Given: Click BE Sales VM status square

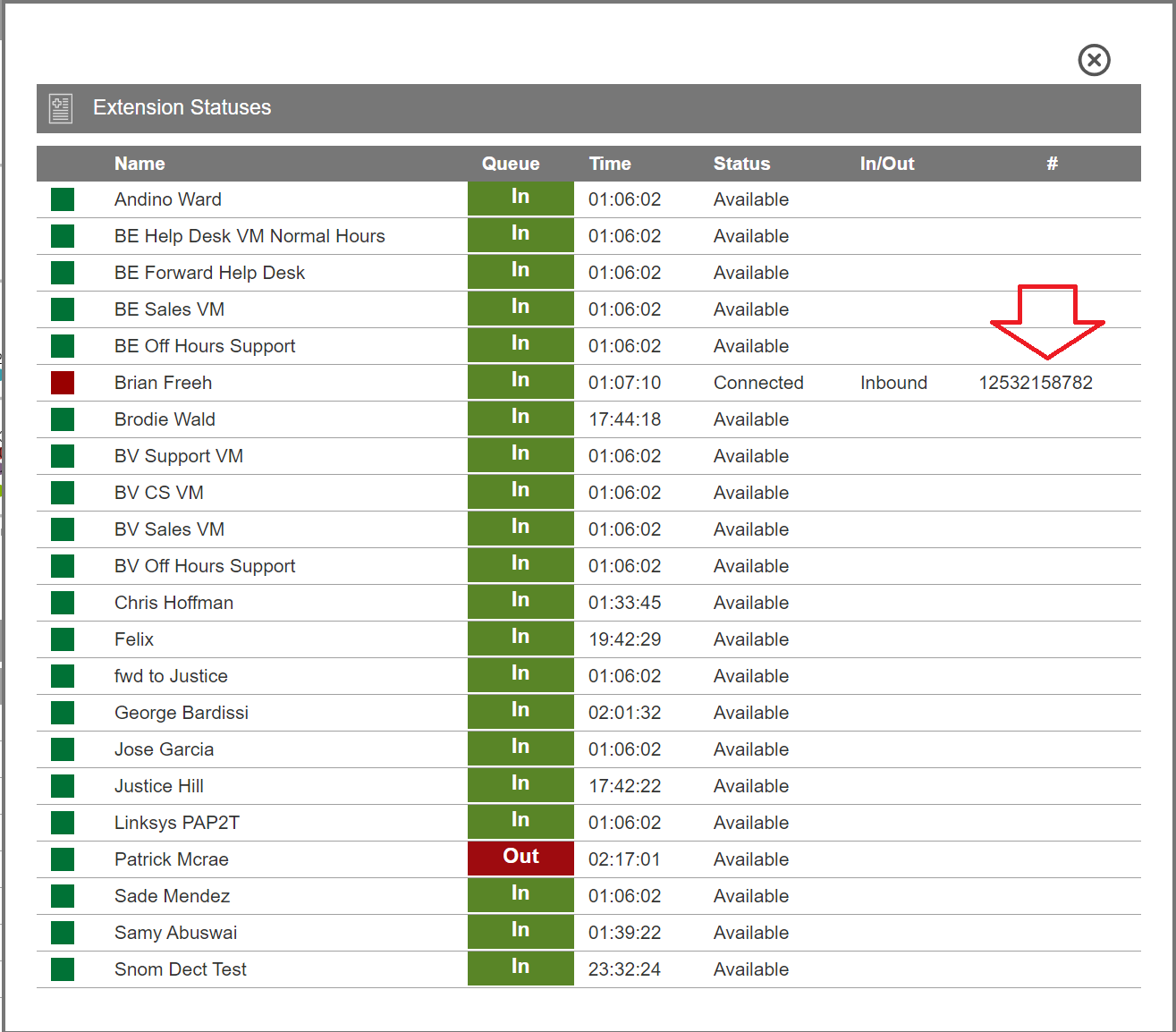Looking at the screenshot, I should pyautogui.click(x=63, y=309).
